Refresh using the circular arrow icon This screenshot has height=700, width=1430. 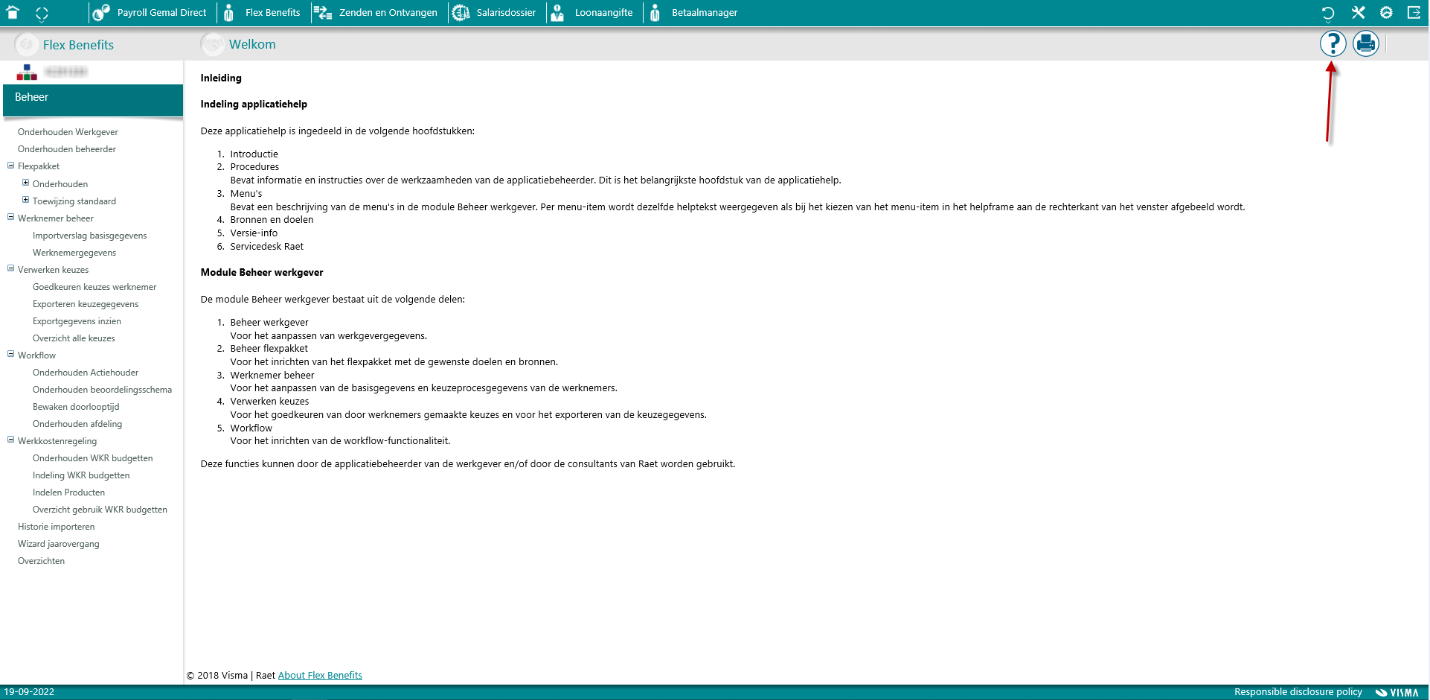click(1327, 13)
